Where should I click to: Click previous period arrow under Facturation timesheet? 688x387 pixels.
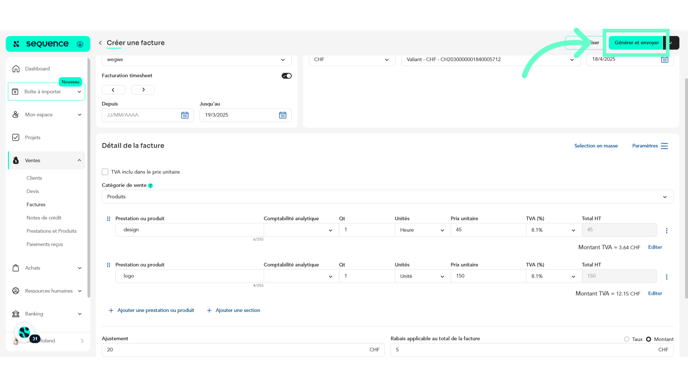113,90
